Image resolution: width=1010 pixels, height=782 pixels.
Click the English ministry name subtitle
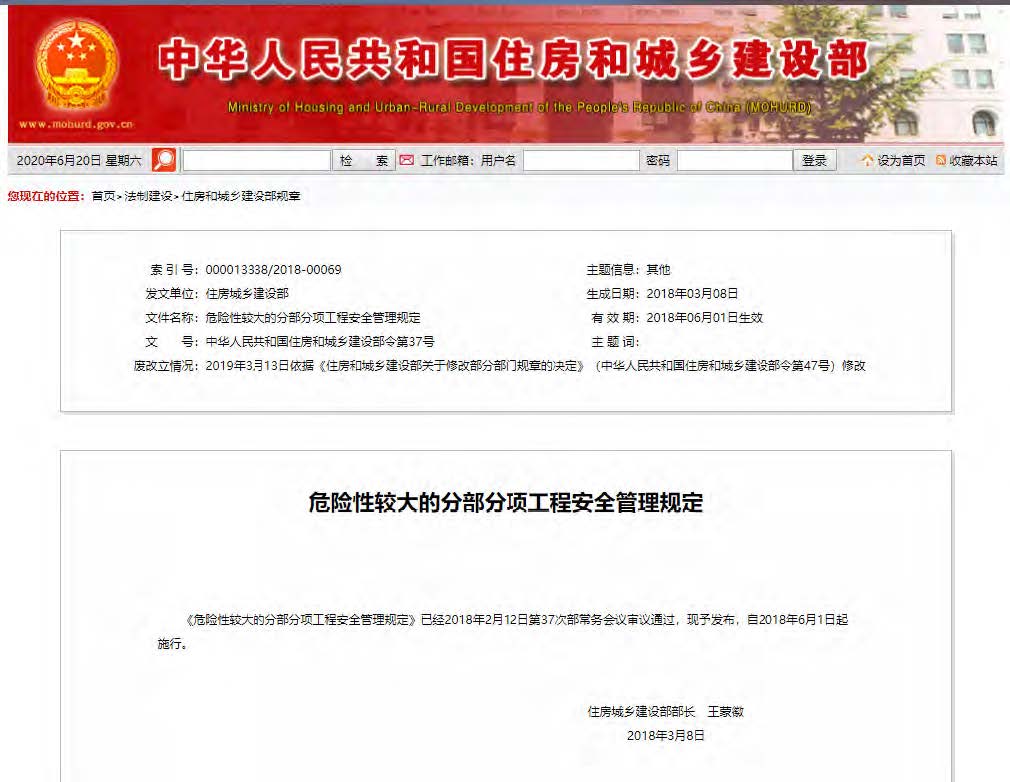pos(519,108)
